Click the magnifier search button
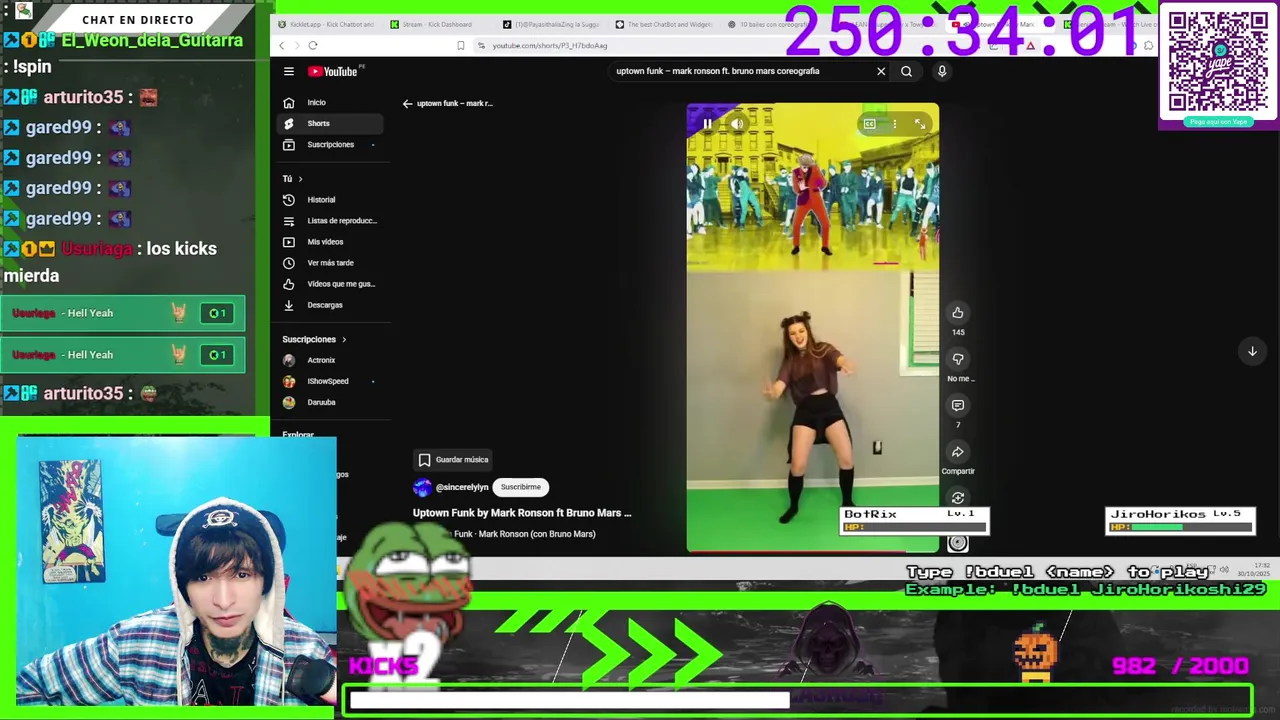 pyautogui.click(x=906, y=71)
